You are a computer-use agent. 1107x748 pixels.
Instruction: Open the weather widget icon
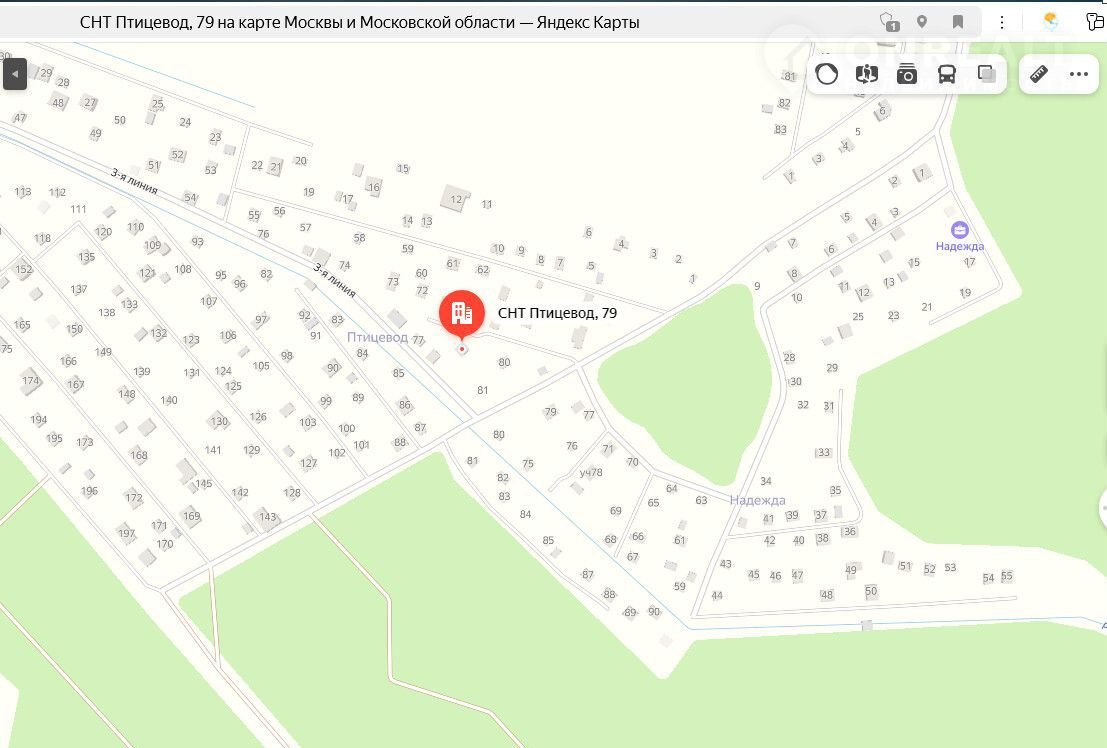tap(1051, 22)
